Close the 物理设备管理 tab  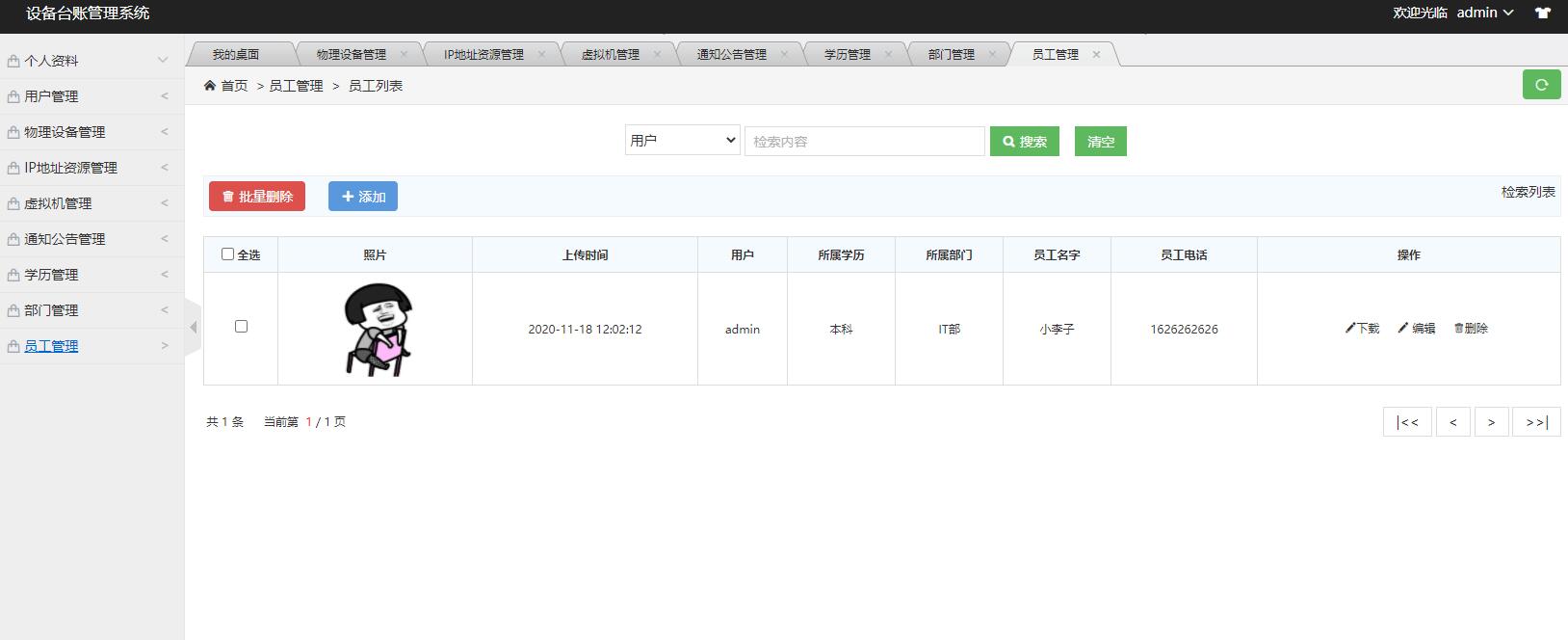[x=404, y=54]
